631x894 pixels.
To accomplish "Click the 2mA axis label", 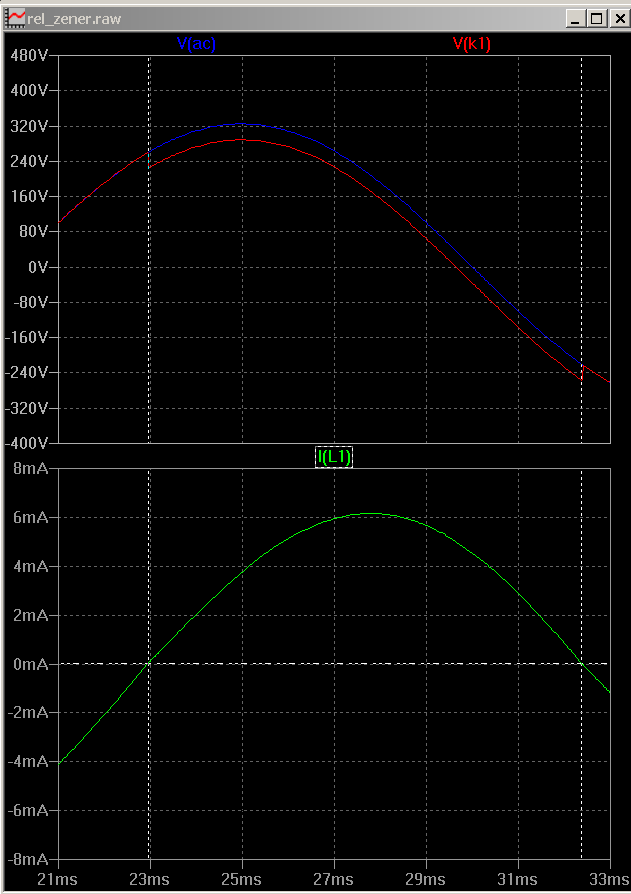I will (x=31, y=615).
